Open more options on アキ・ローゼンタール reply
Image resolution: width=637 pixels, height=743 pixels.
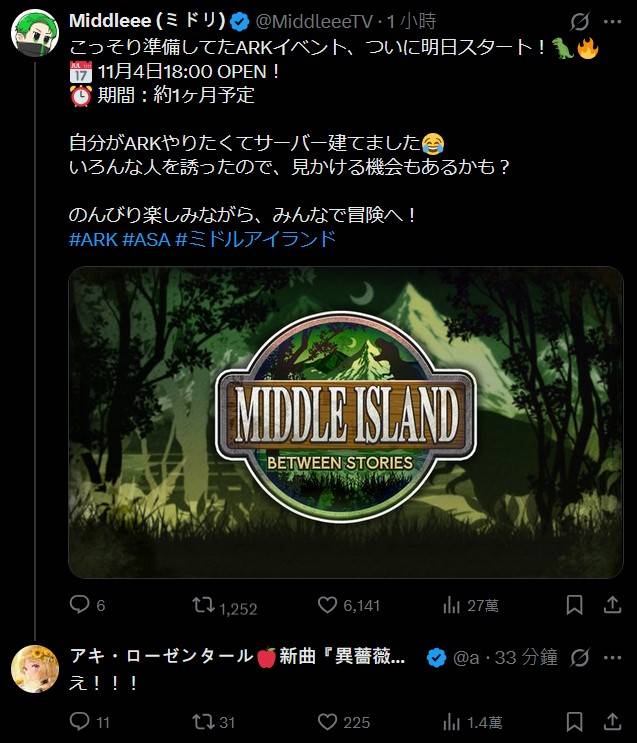(612, 657)
